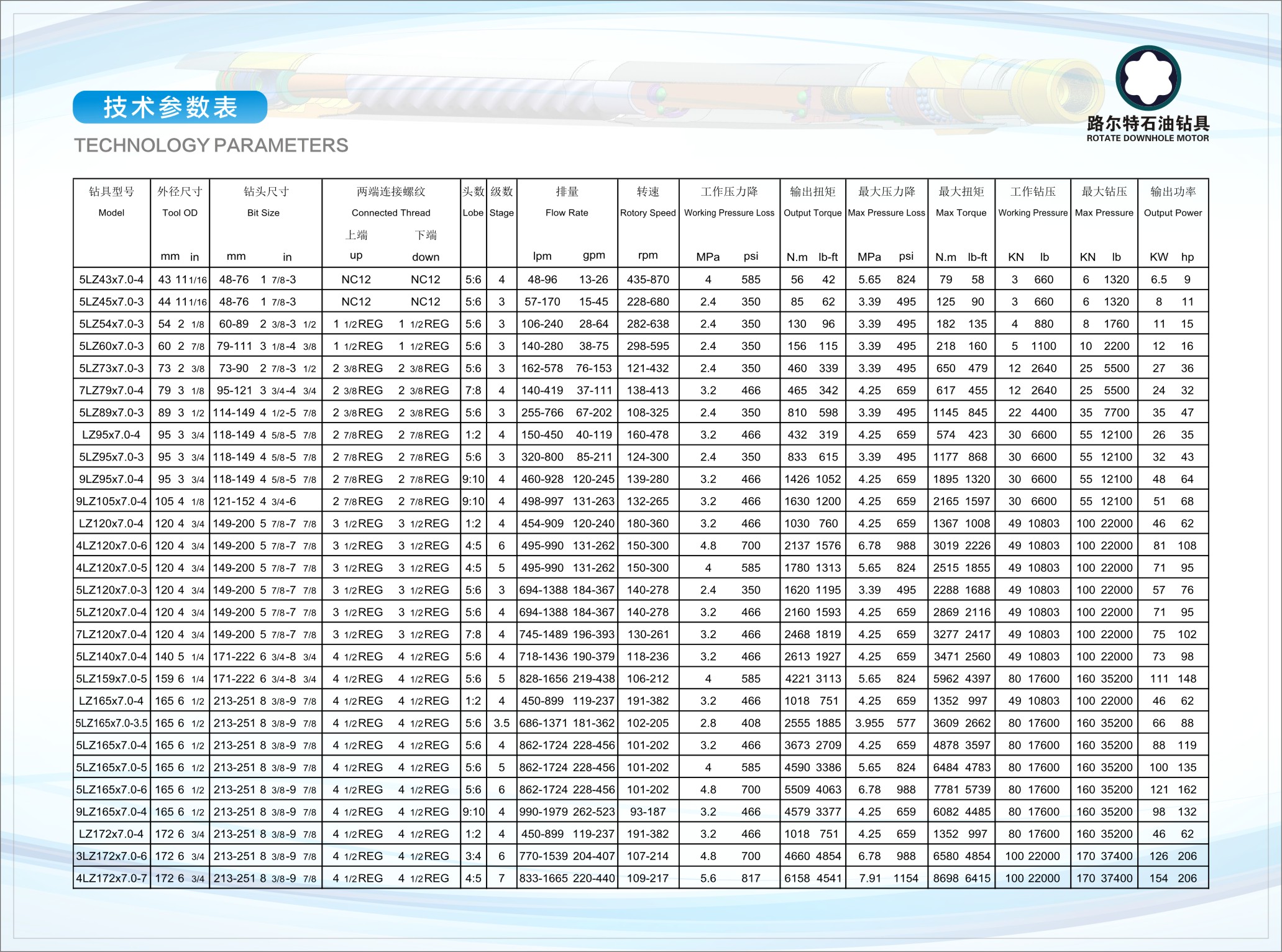
Task: Click the flower-shaped rotor logo icon
Action: pyautogui.click(x=1148, y=78)
